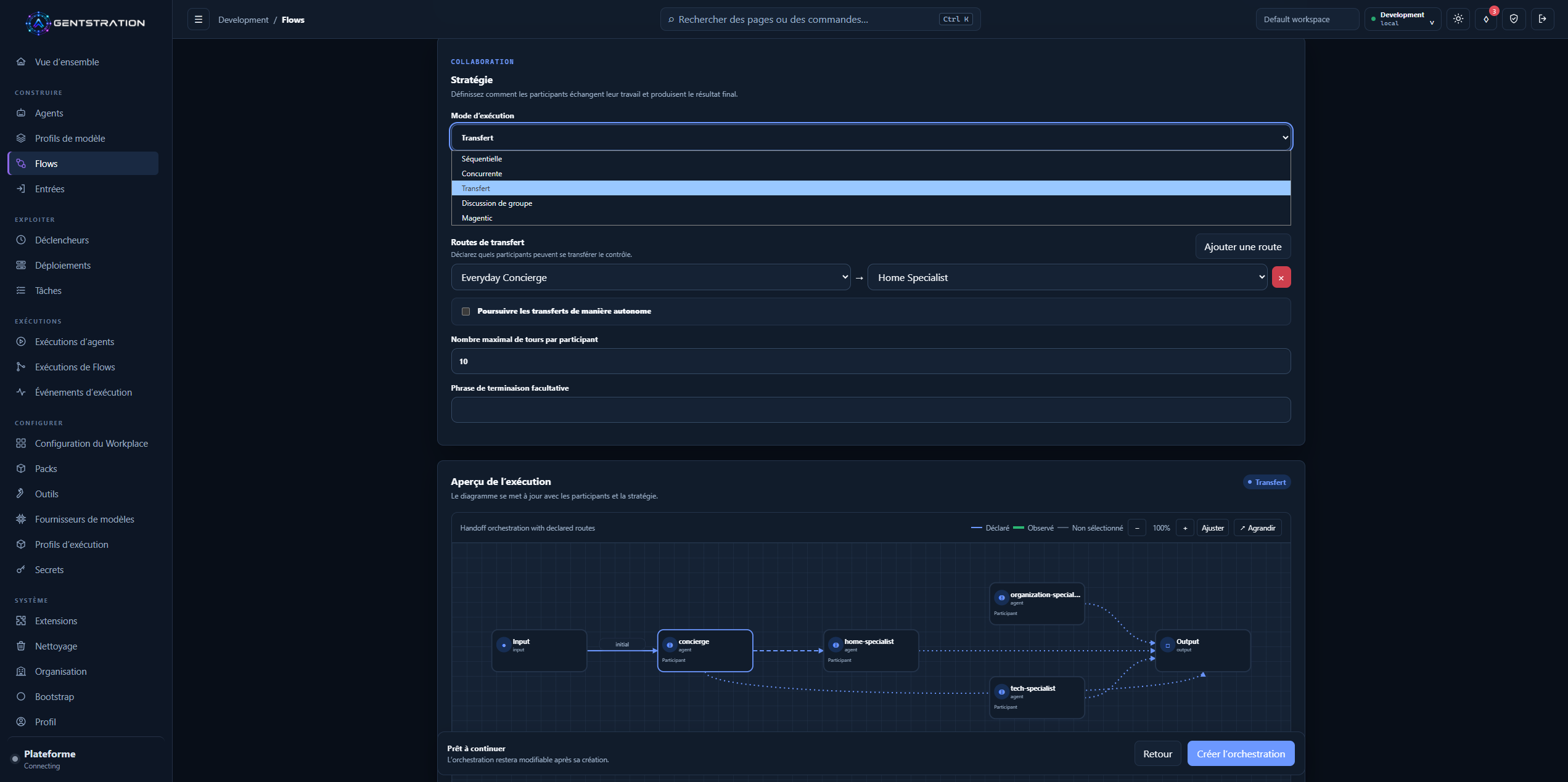Click the Fournisseurs de modèles chip icon
Screen dimensions: 1568x782
coord(21,519)
